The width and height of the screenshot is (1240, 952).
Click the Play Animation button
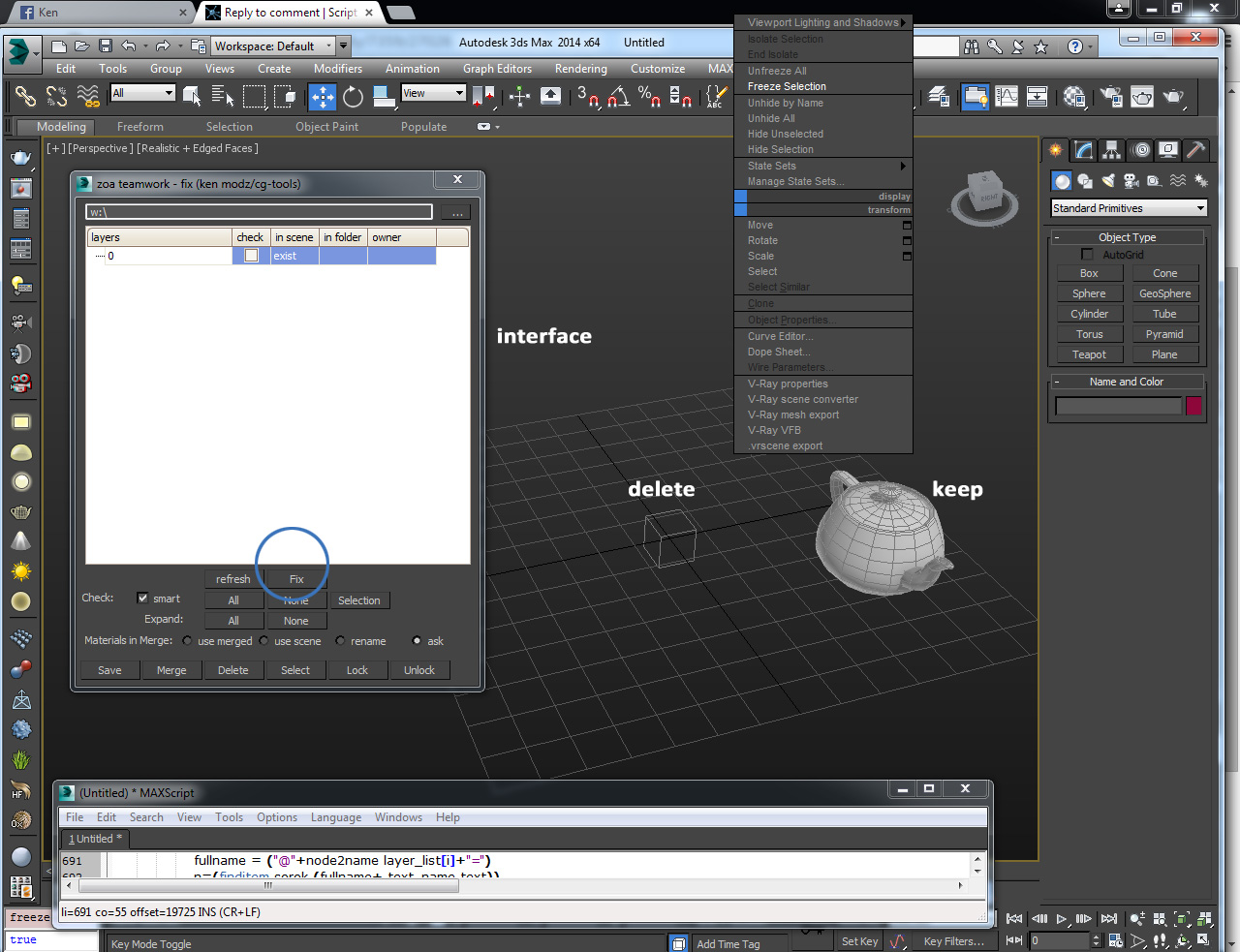tap(1062, 918)
